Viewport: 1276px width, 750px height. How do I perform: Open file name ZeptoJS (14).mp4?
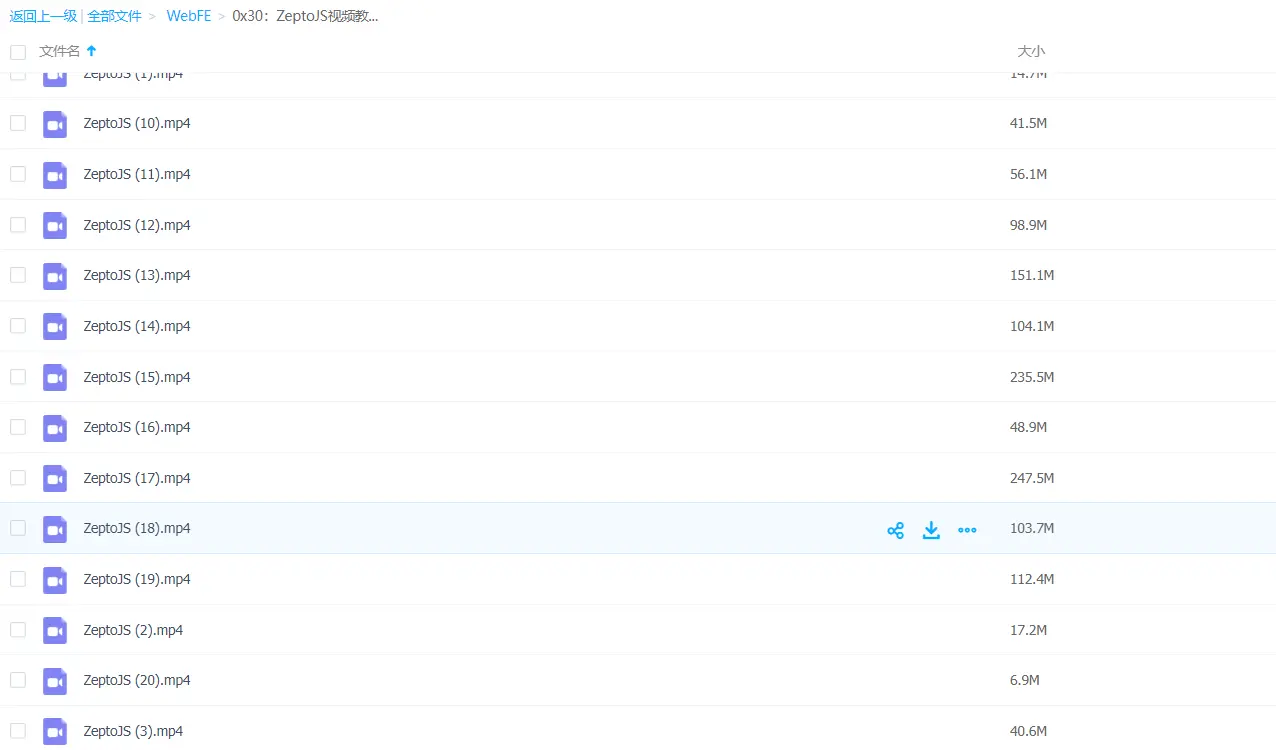[137, 326]
